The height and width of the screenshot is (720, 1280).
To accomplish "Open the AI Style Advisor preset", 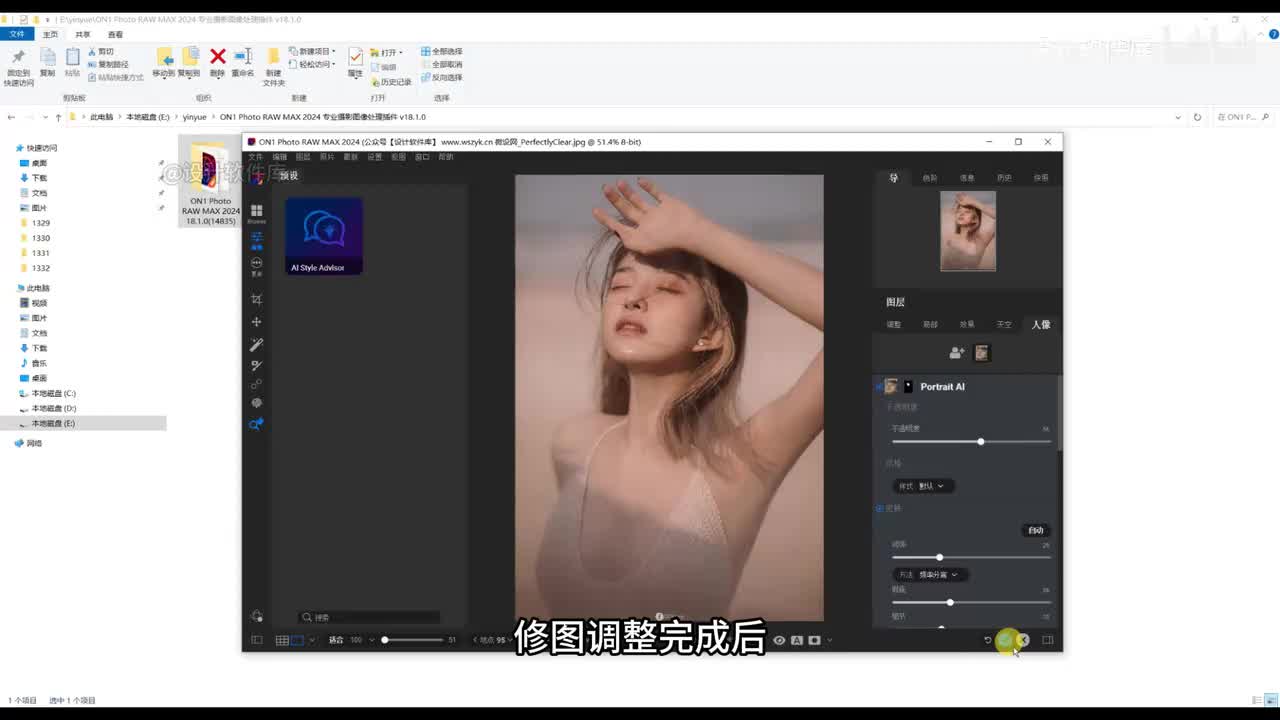I will tap(324, 236).
